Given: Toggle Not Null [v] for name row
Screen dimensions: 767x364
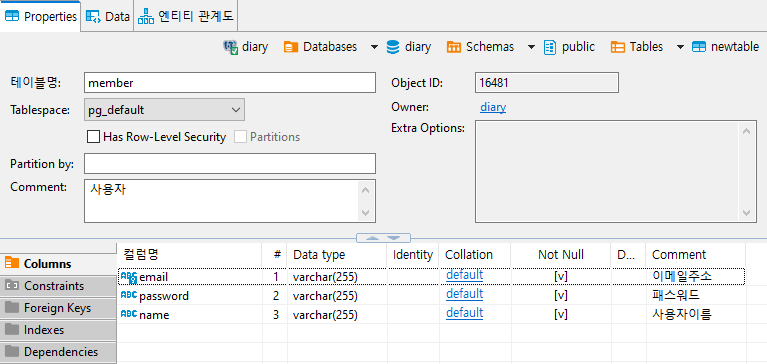Looking at the screenshot, I should point(561,315).
